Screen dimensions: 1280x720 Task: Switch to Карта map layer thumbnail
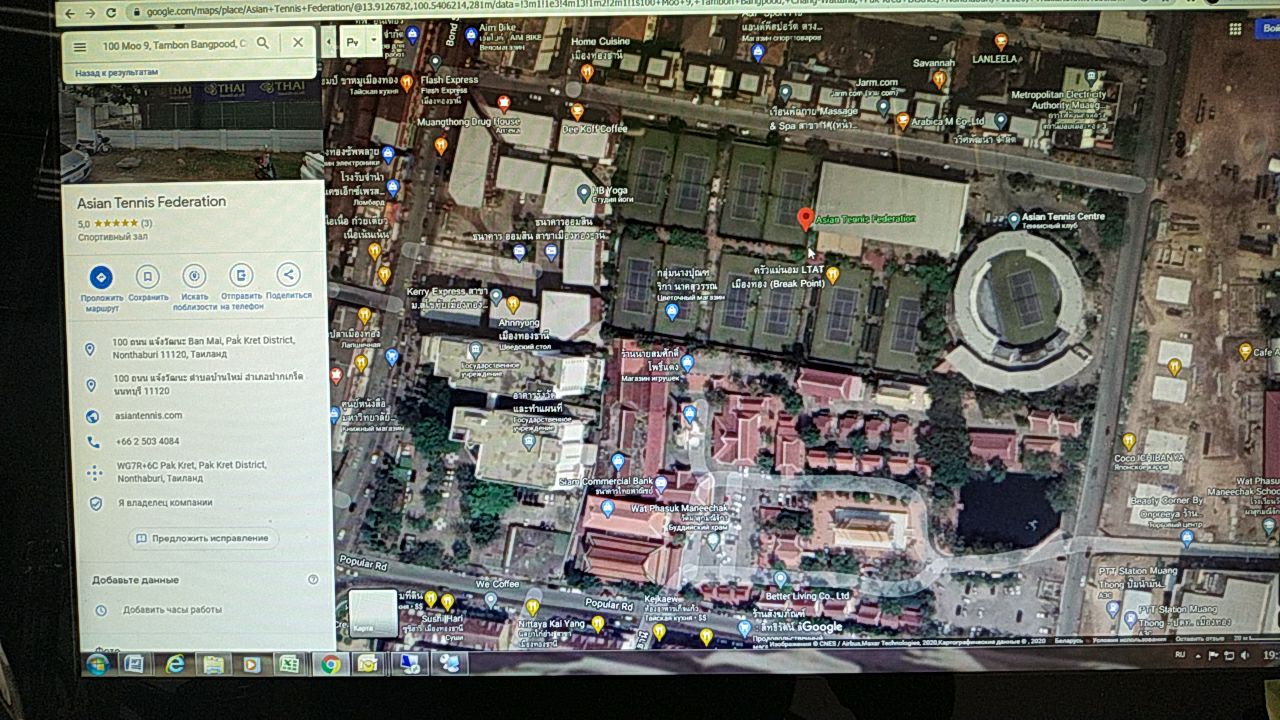click(372, 612)
